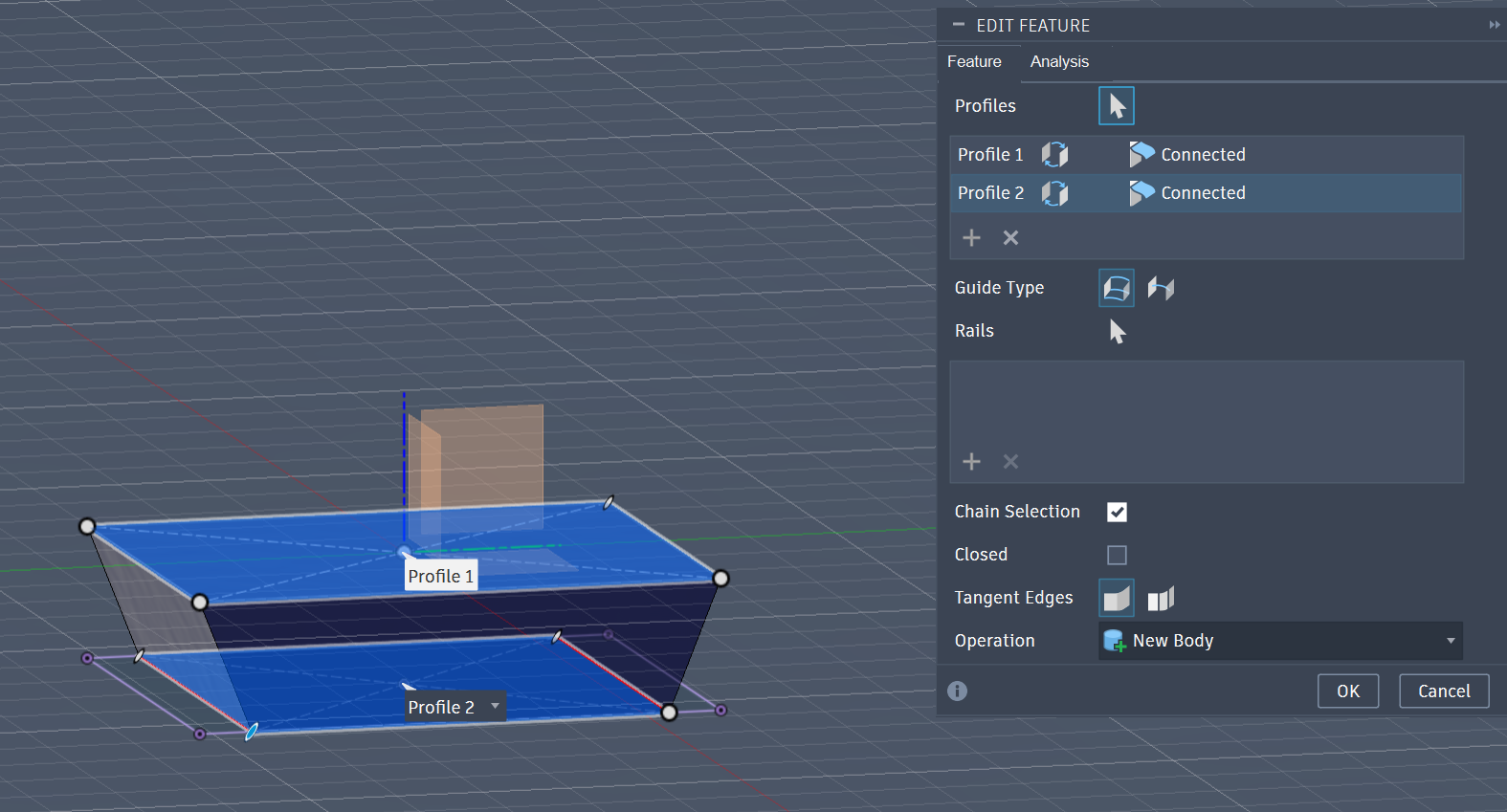Click the Chain Selection label
Image resolution: width=1507 pixels, height=812 pixels.
pyautogui.click(x=1017, y=512)
